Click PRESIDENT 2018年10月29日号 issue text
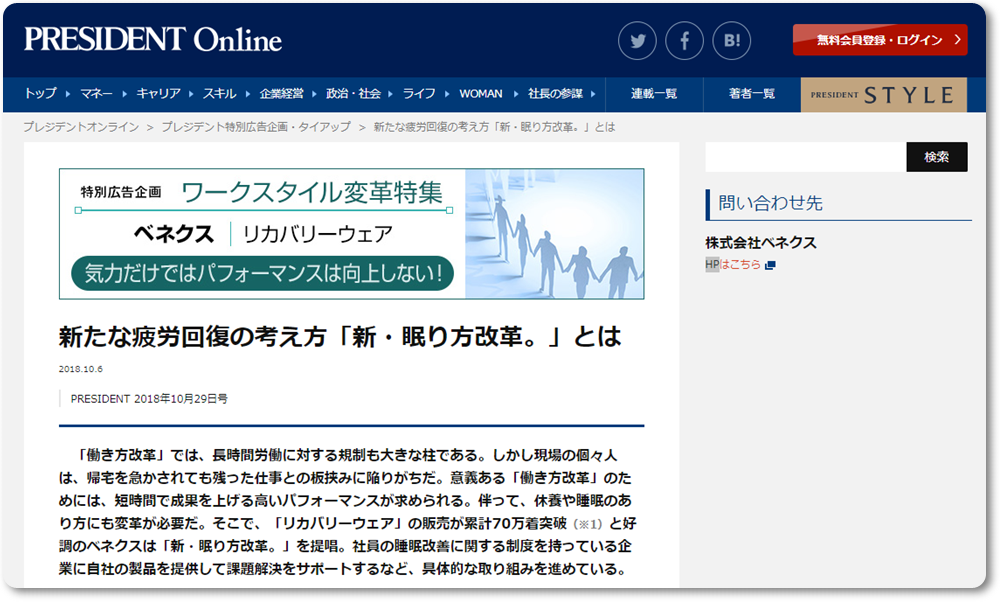The height and width of the screenshot is (602, 1000). pos(149,399)
